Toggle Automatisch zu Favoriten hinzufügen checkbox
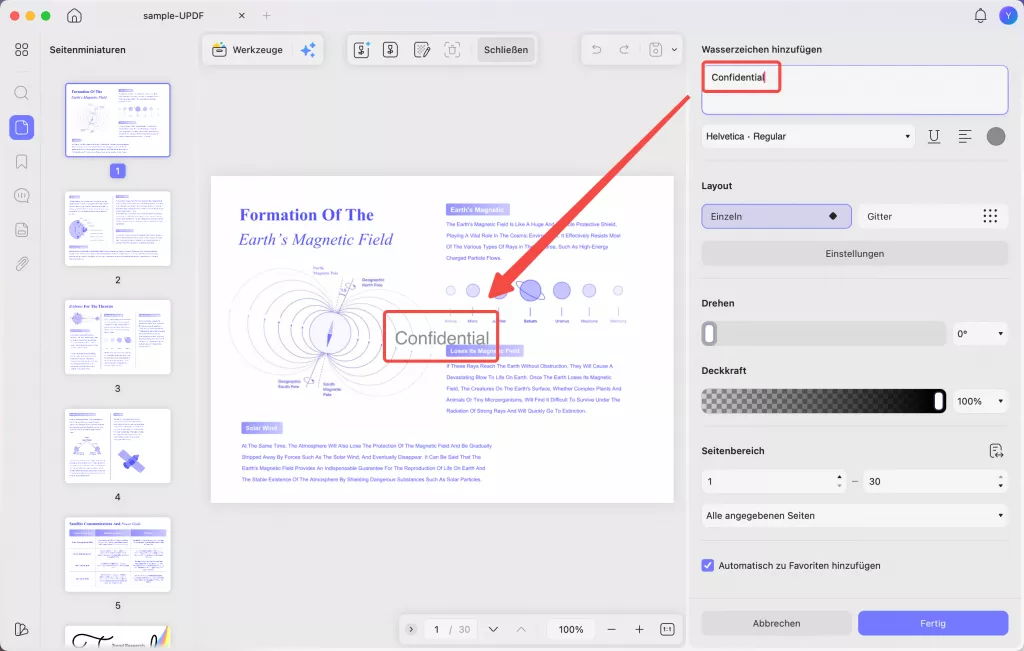The height and width of the screenshot is (651, 1024). pyautogui.click(x=707, y=565)
